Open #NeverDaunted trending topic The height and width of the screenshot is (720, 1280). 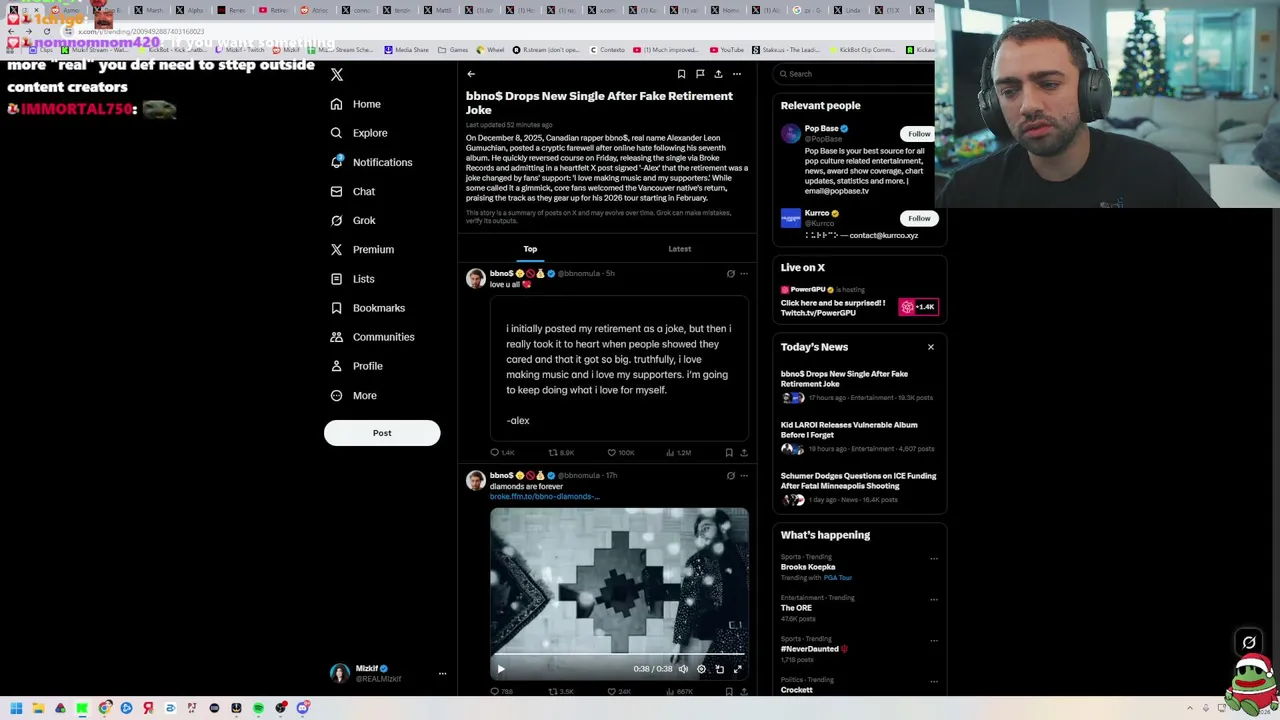pyautogui.click(x=814, y=649)
